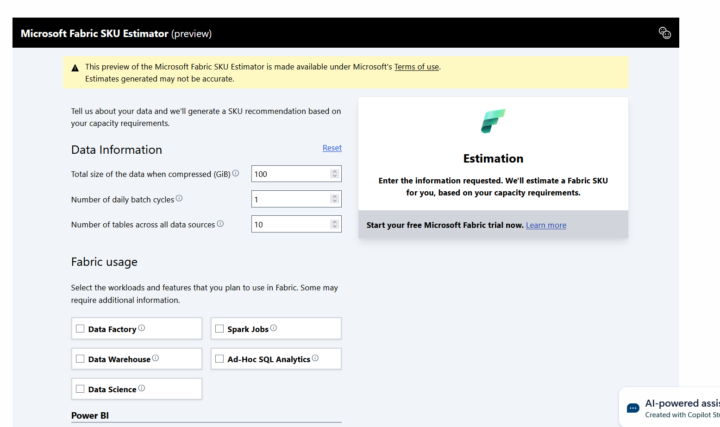Viewport: 720px width, 427px height.
Task: Click the feedback icon in header bar
Action: point(664,33)
